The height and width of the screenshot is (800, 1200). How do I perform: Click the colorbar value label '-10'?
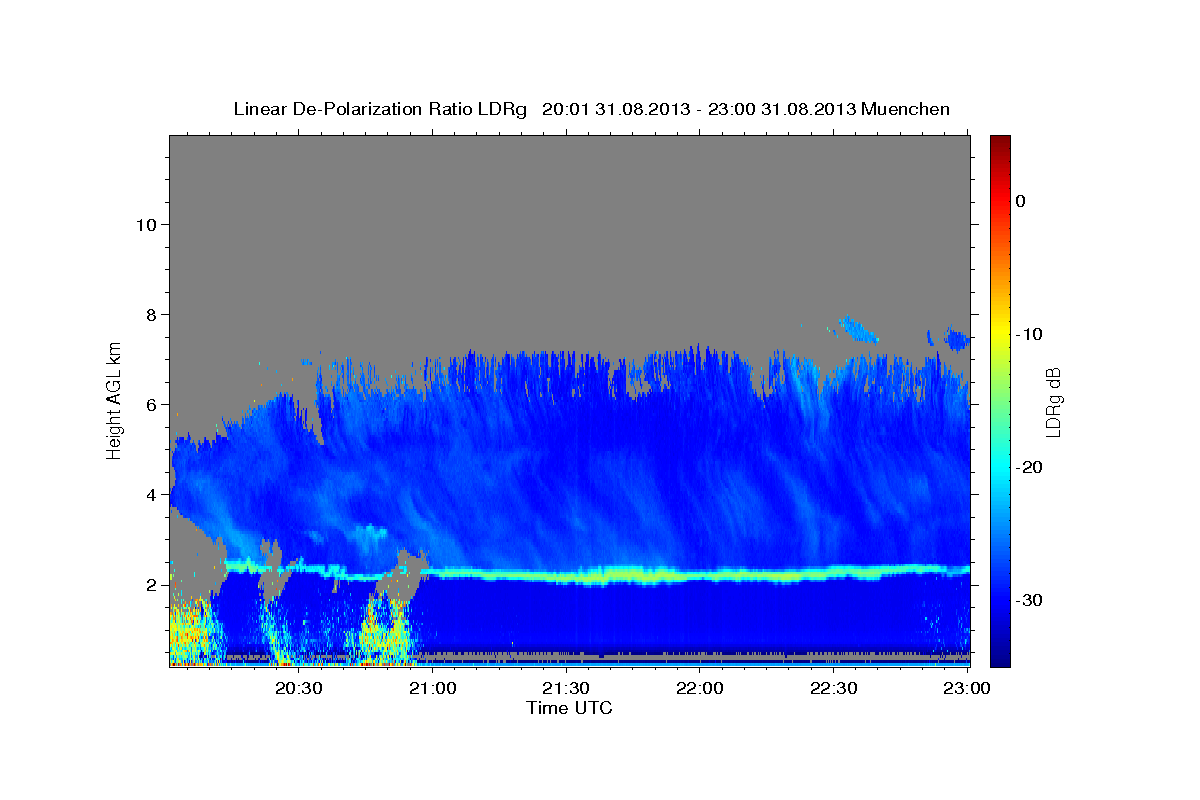click(1030, 334)
